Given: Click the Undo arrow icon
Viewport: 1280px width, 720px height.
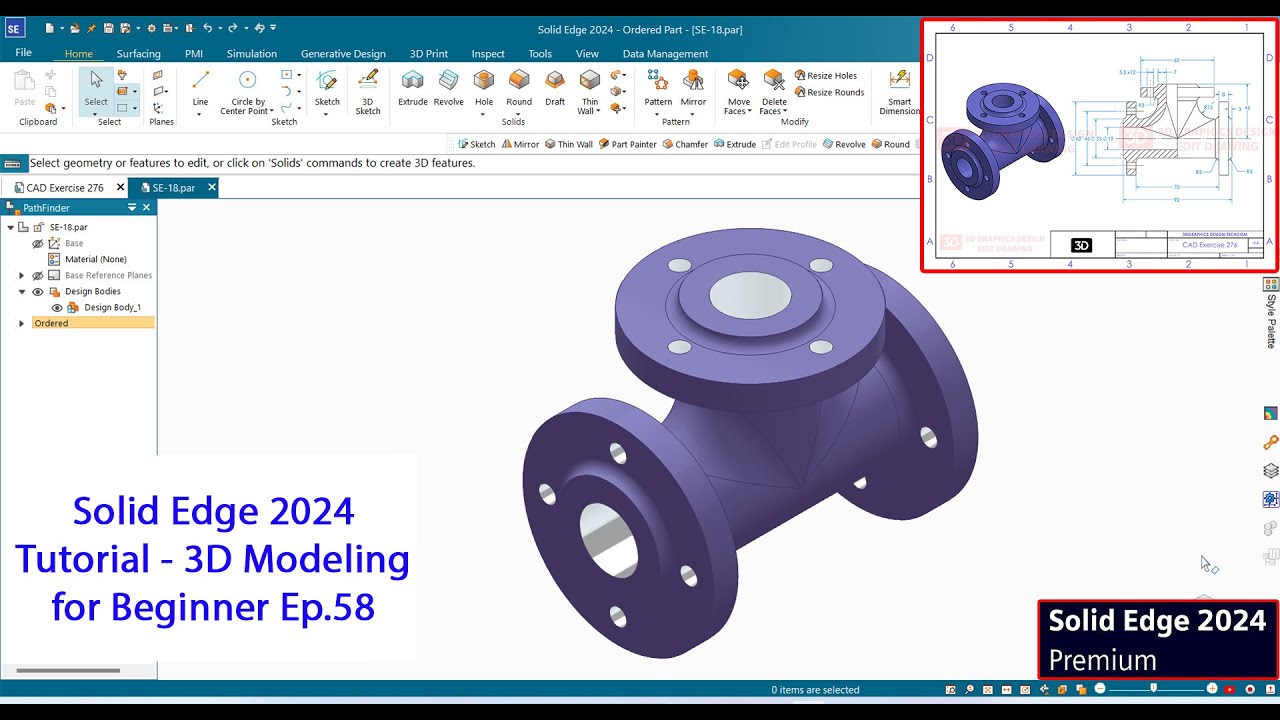Looking at the screenshot, I should 207,28.
